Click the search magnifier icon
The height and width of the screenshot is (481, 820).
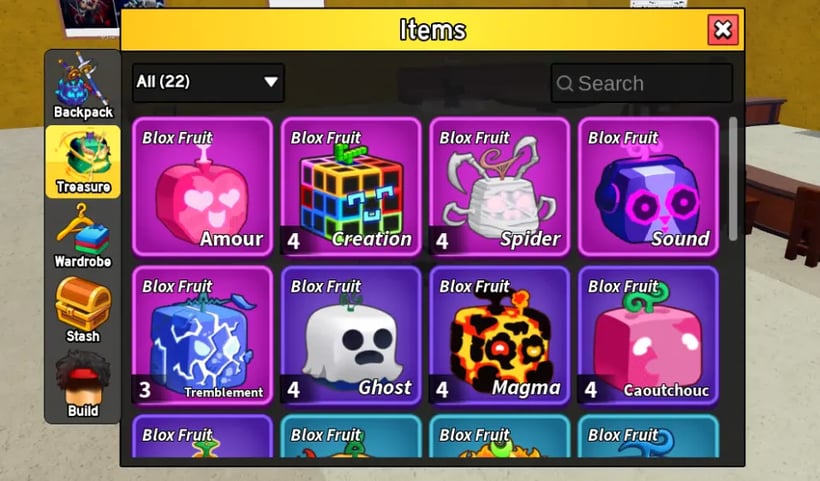(x=565, y=84)
